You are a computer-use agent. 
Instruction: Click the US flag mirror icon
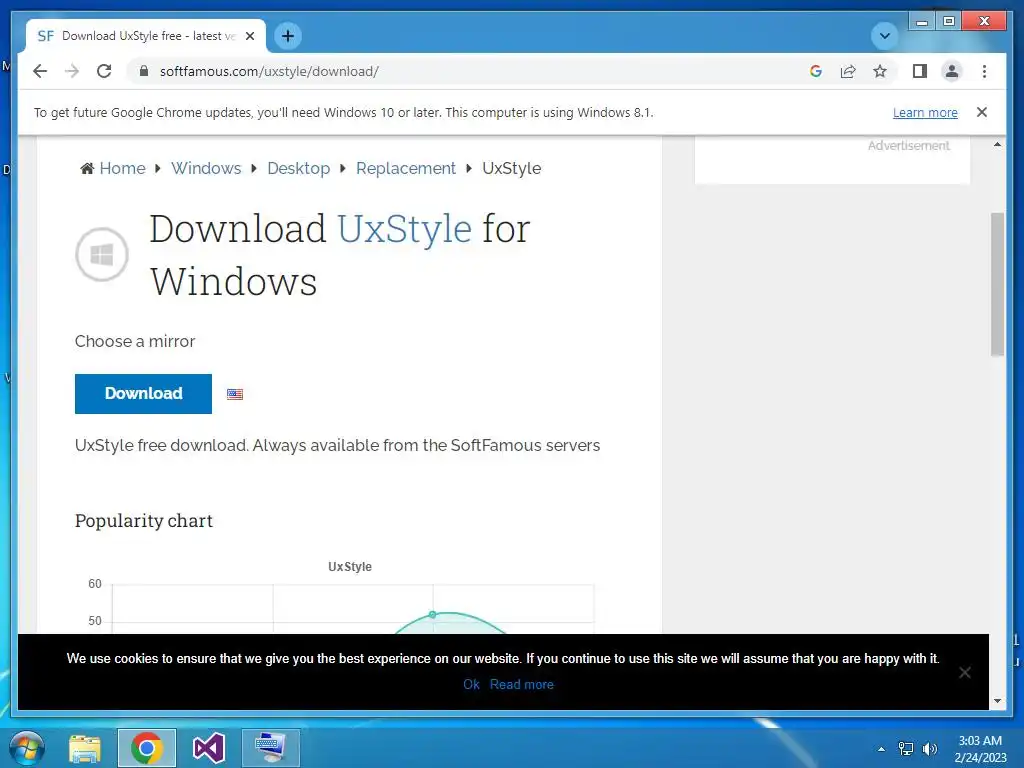[234, 394]
